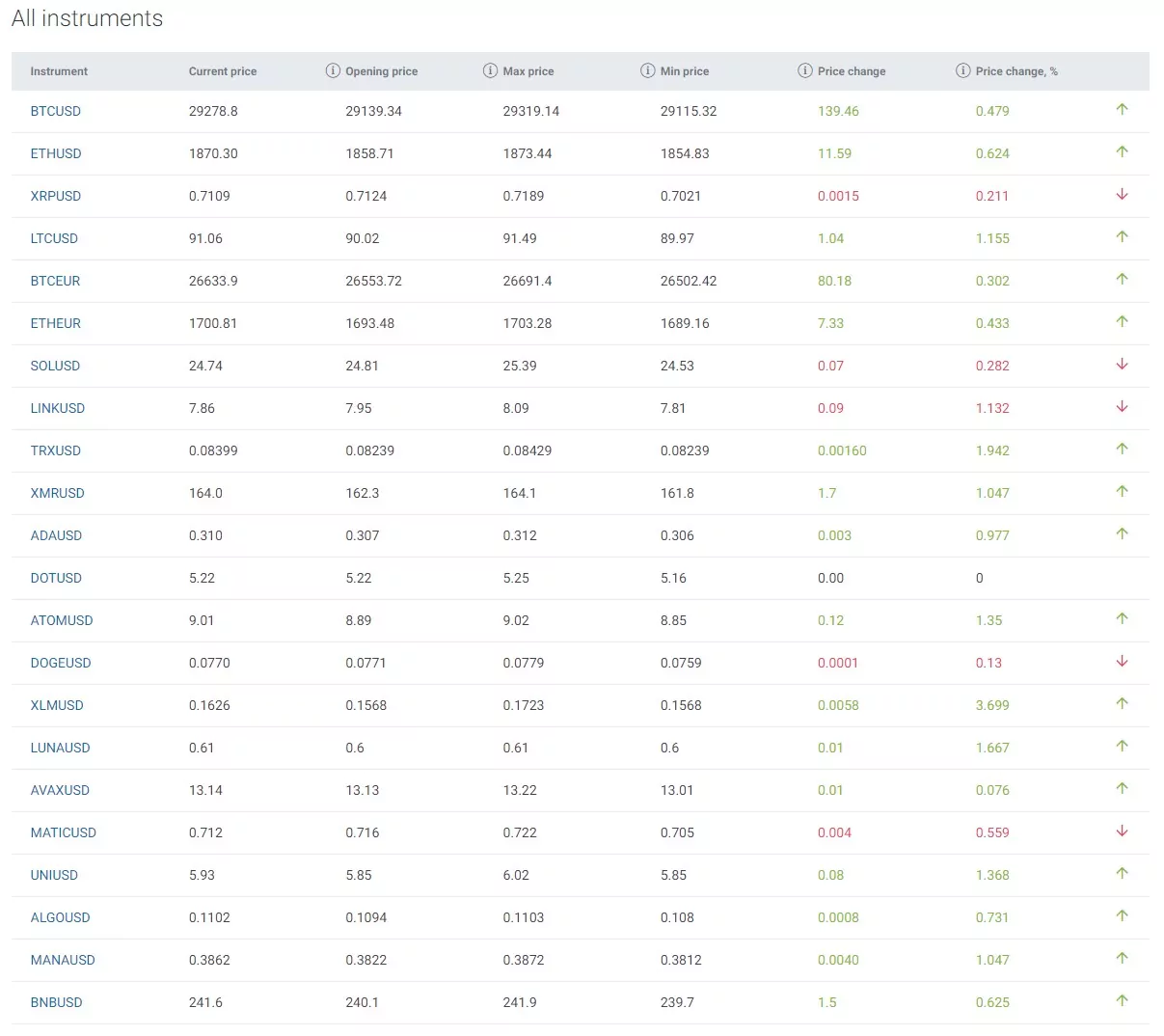Image resolution: width=1164 pixels, height=1036 pixels.
Task: Click the info icon beside Max price
Action: pyautogui.click(x=490, y=70)
